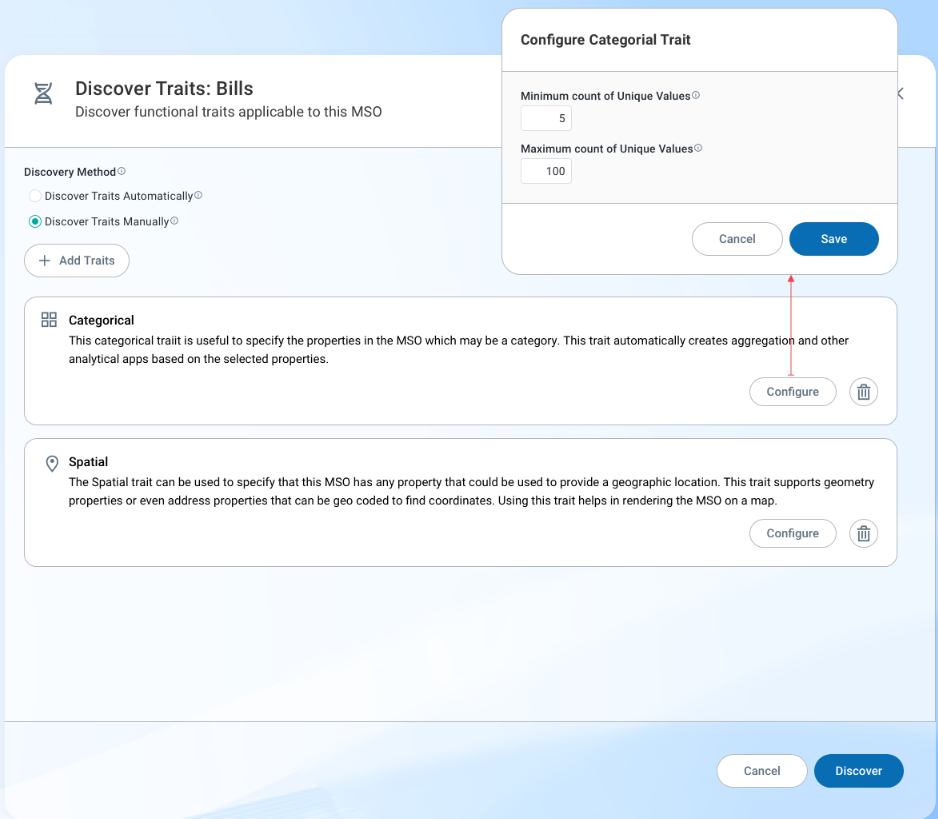The image size is (938, 819).
Task: Click the Minimum count of Unique Values field
Action: (x=546, y=119)
